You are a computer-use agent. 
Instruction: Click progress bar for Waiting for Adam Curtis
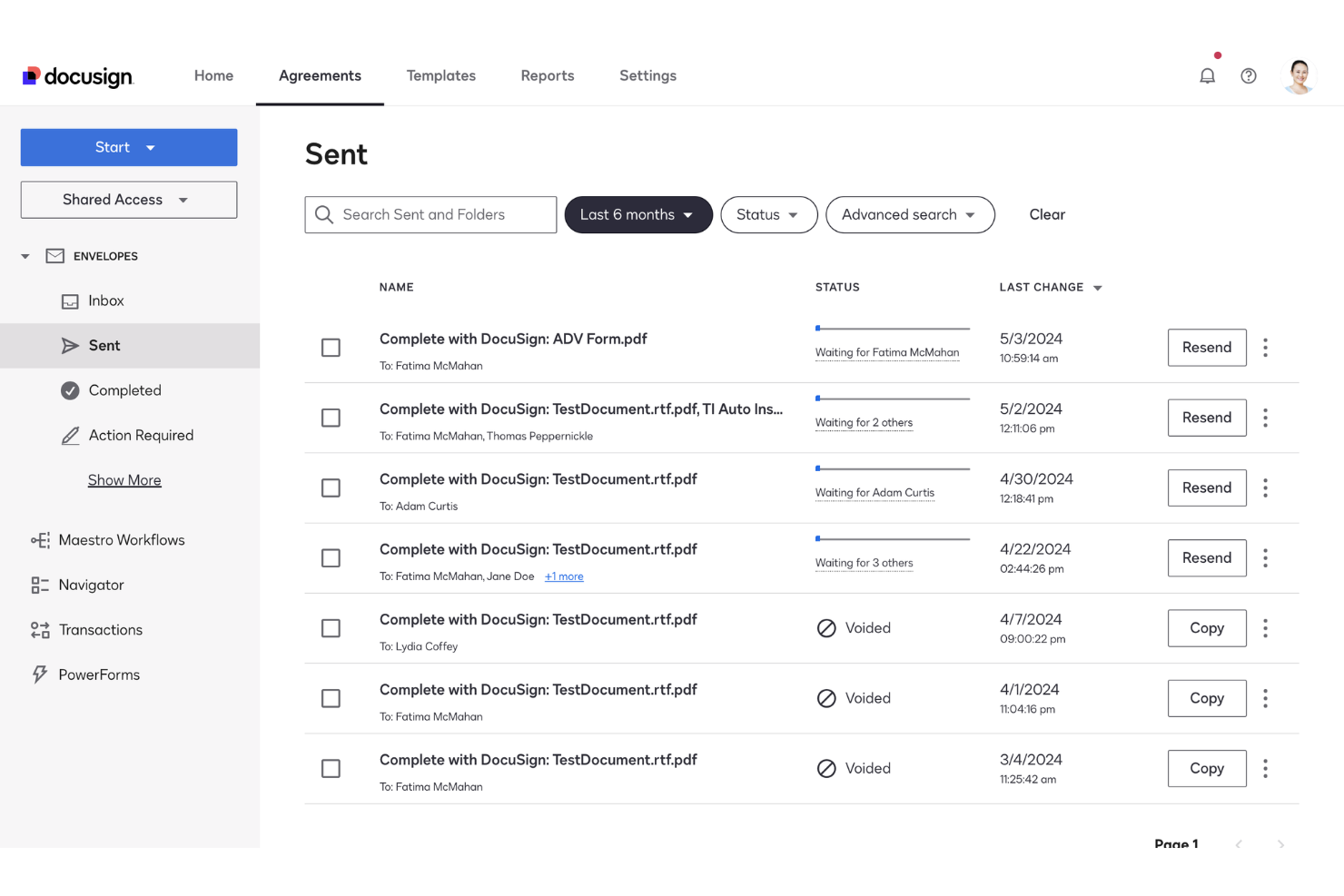pos(893,468)
